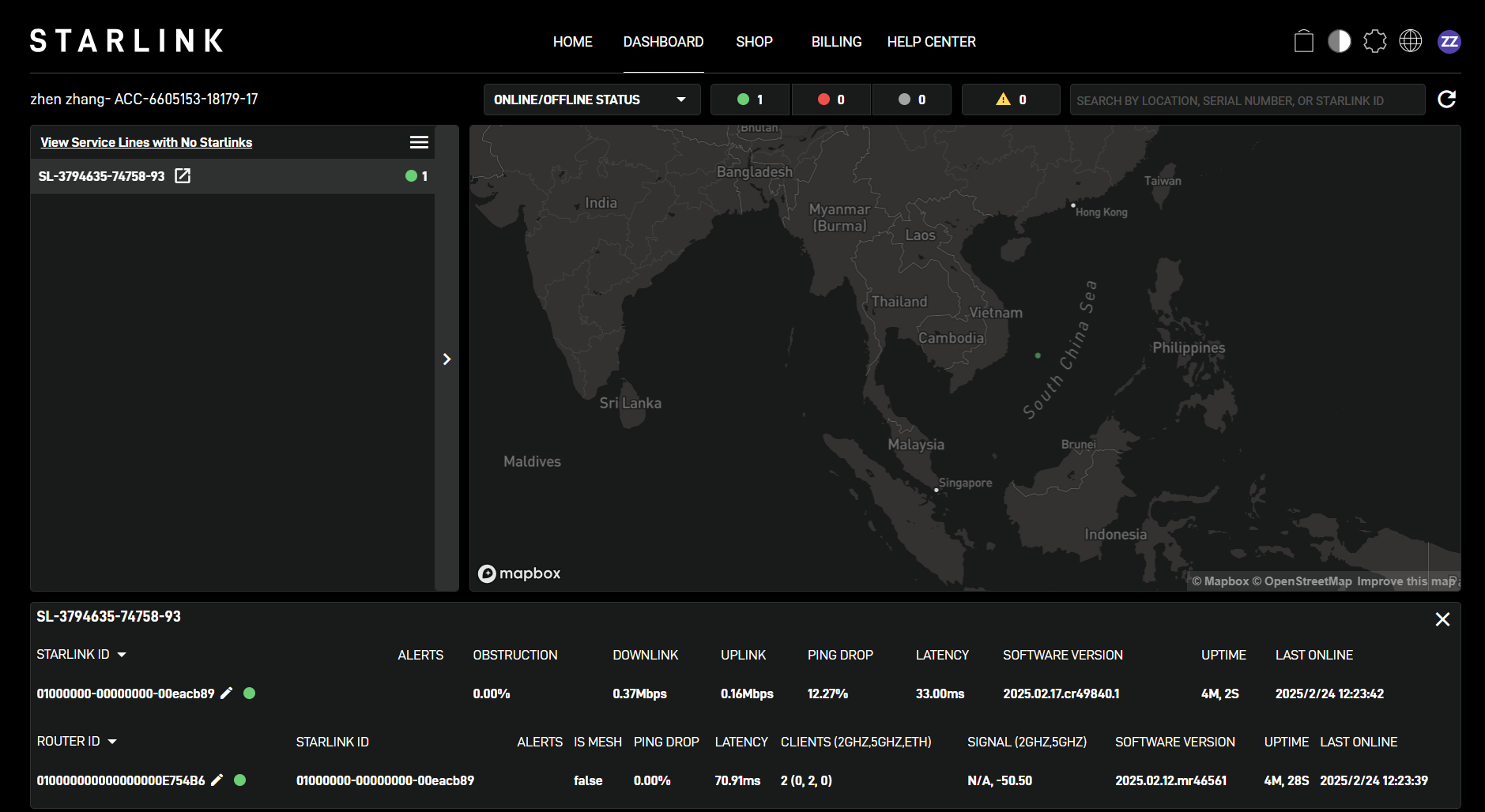Click downlink value 0.37Mbps
This screenshot has height=812, width=1485.
point(639,694)
